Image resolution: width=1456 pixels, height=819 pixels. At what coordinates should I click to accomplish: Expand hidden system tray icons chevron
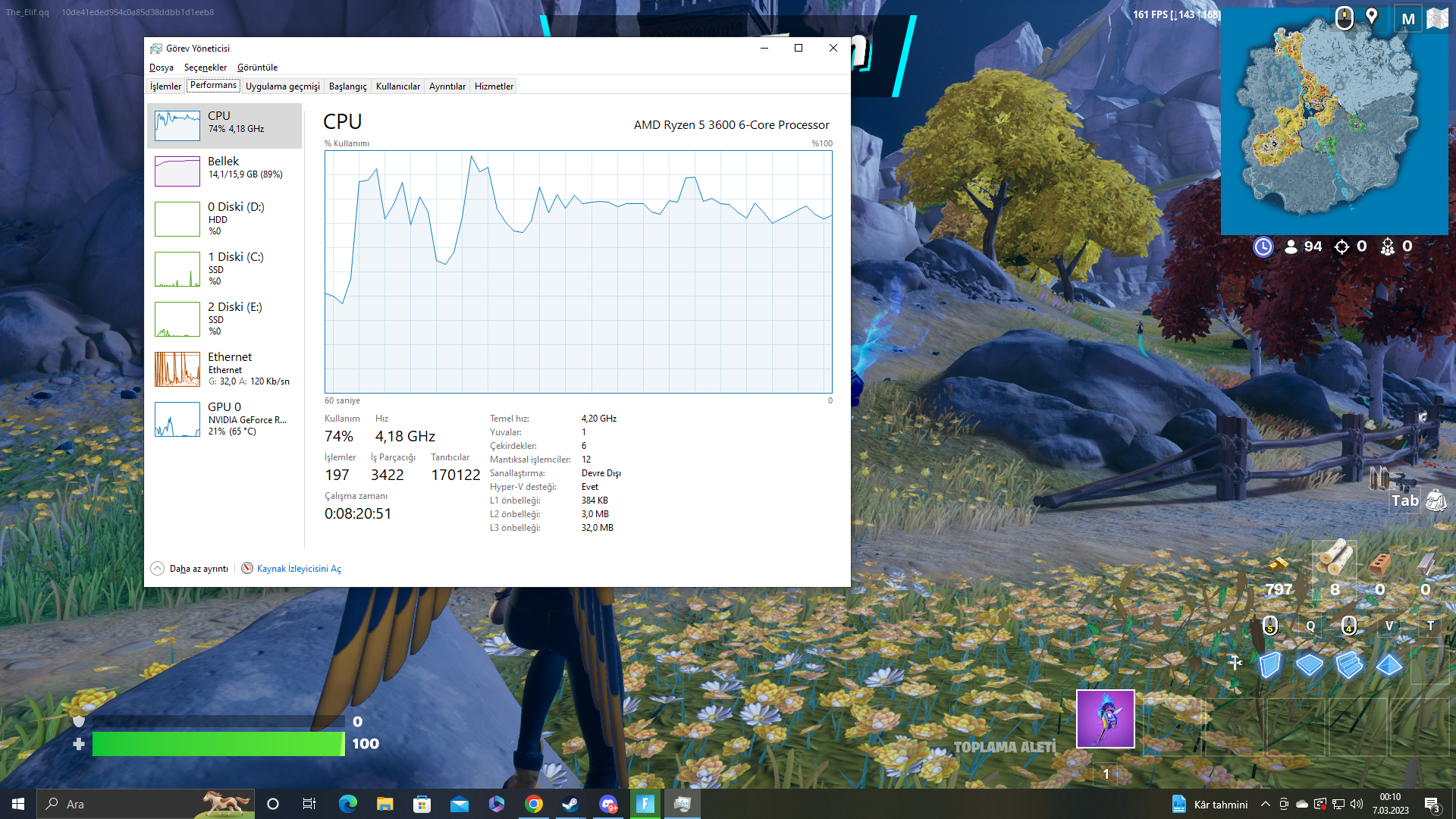point(1265,804)
